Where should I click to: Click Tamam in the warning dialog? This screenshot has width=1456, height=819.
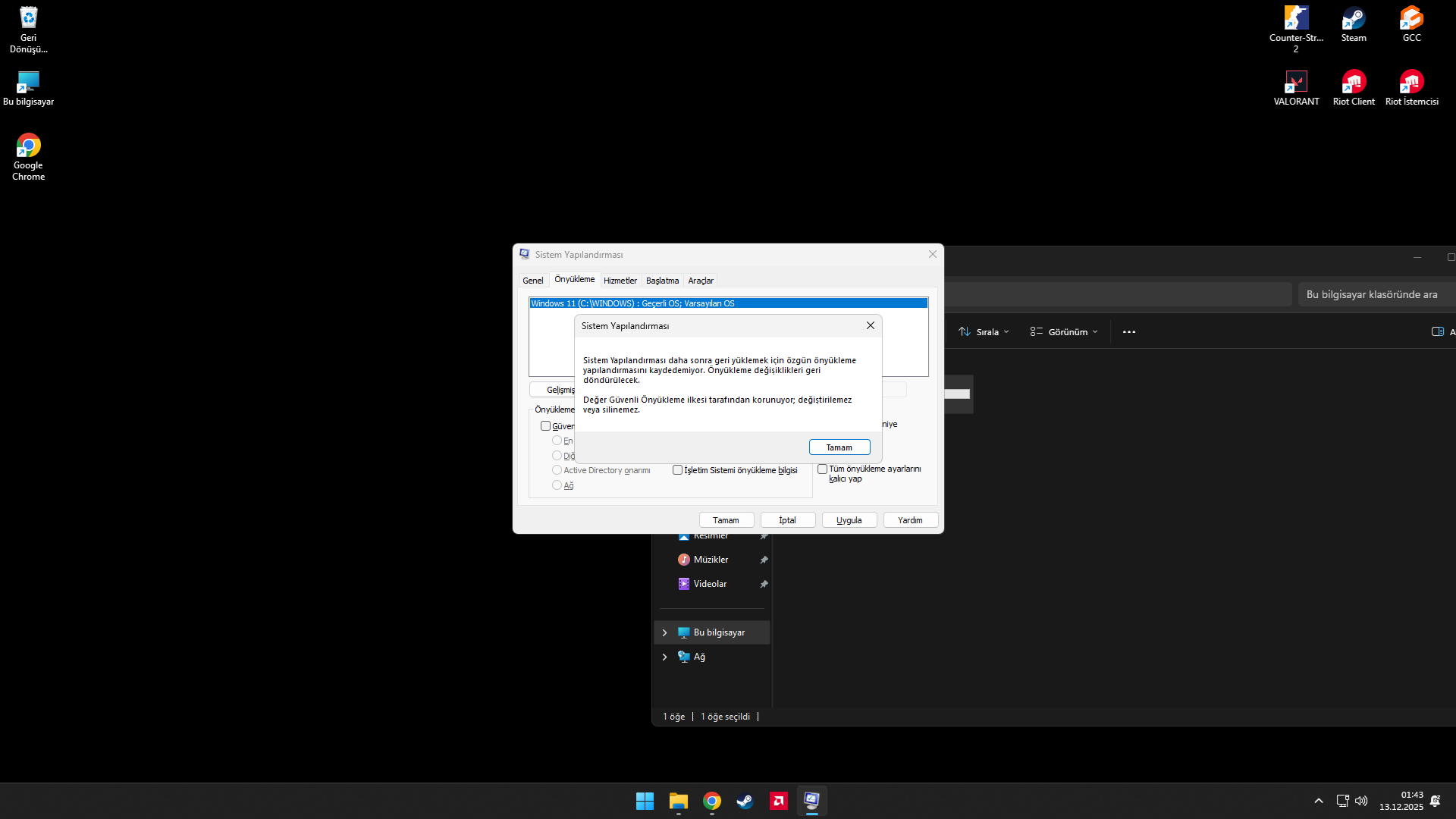coord(839,447)
